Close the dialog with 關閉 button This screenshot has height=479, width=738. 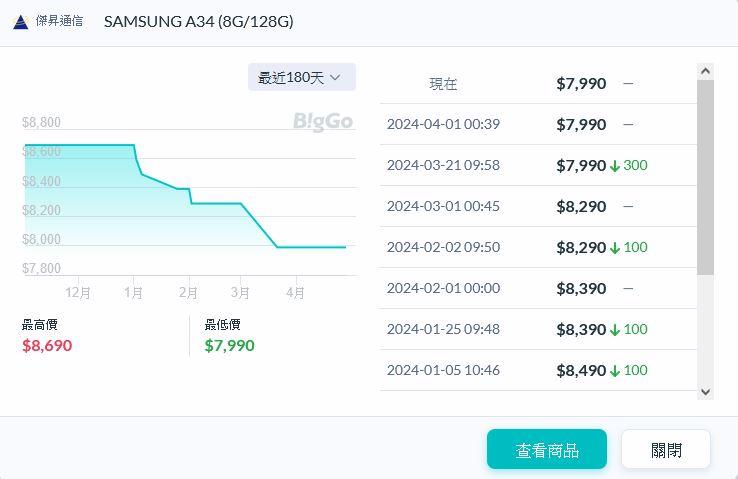665,449
